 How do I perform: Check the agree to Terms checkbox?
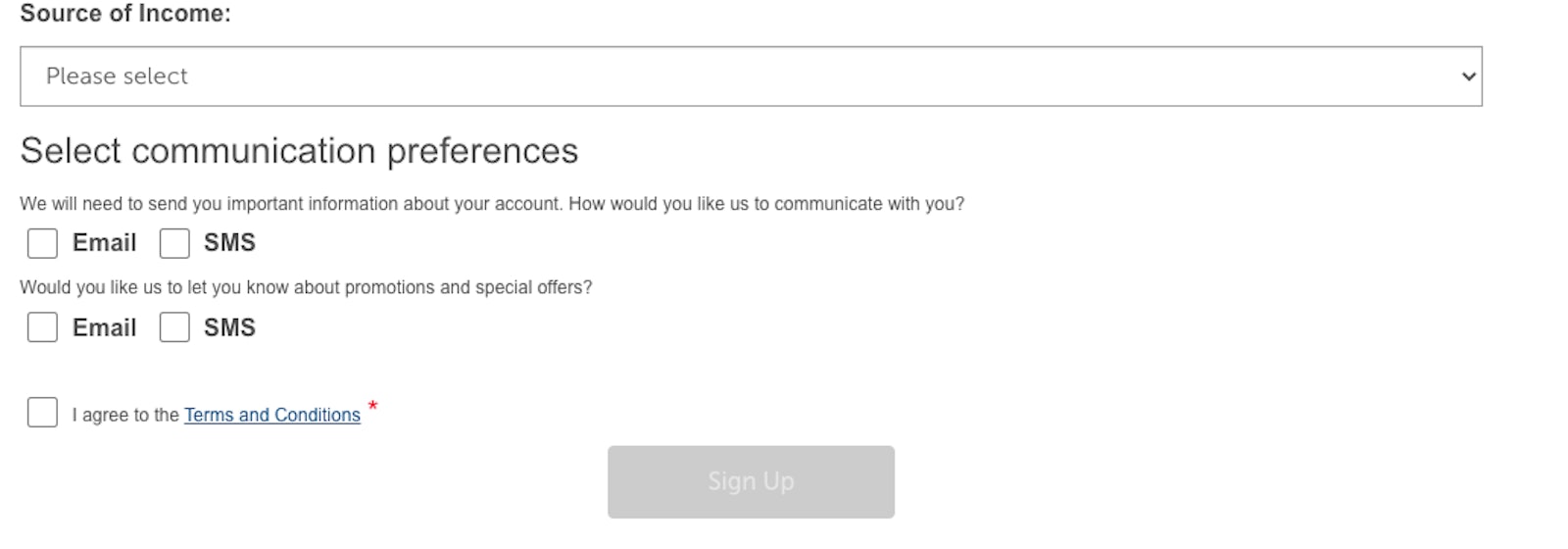(x=42, y=413)
